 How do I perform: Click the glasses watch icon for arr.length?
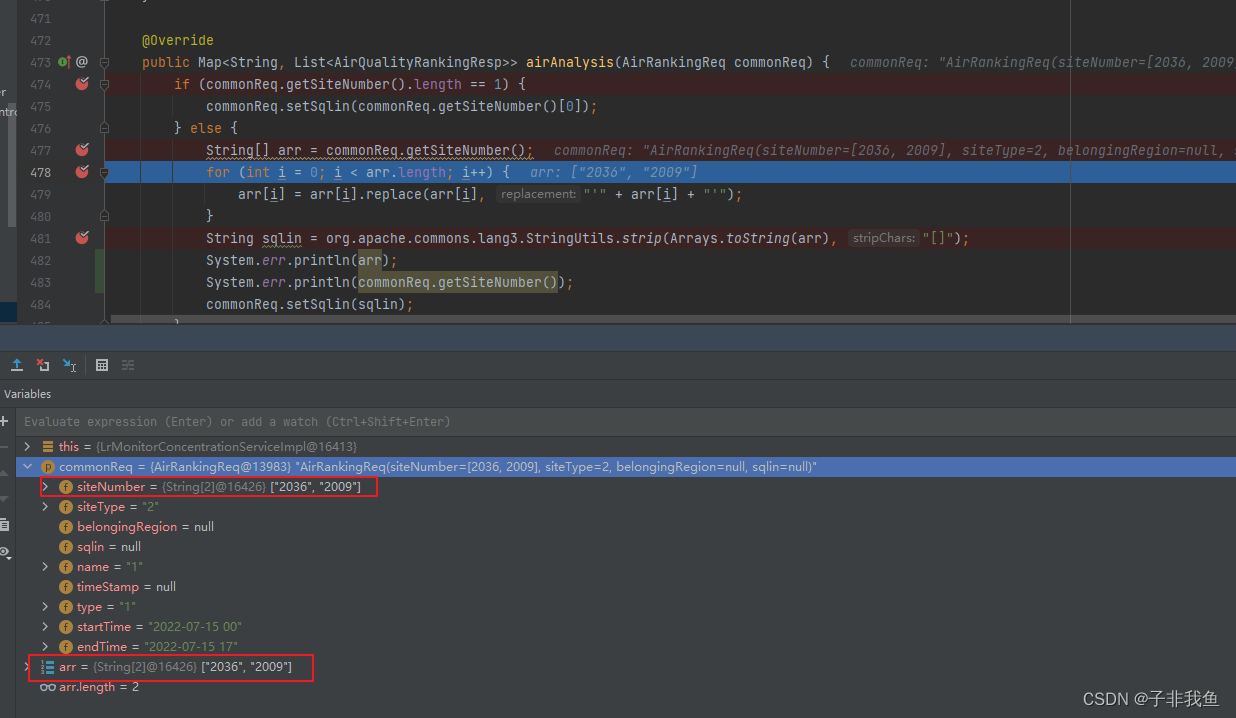(48, 687)
